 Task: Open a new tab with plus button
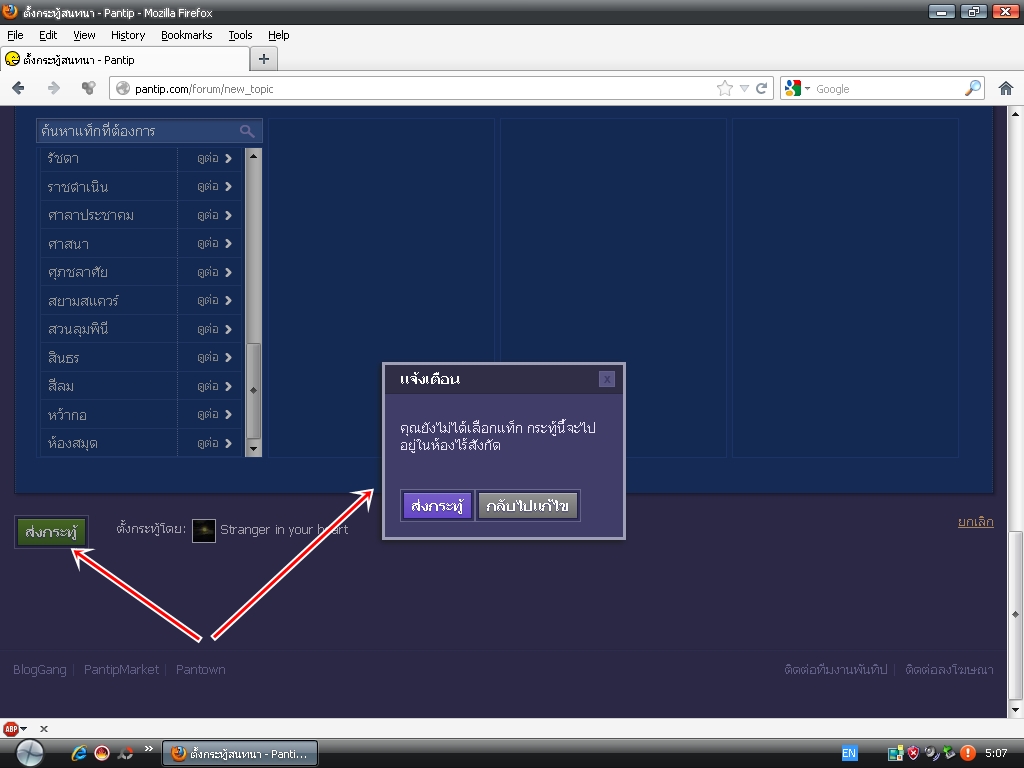point(264,59)
